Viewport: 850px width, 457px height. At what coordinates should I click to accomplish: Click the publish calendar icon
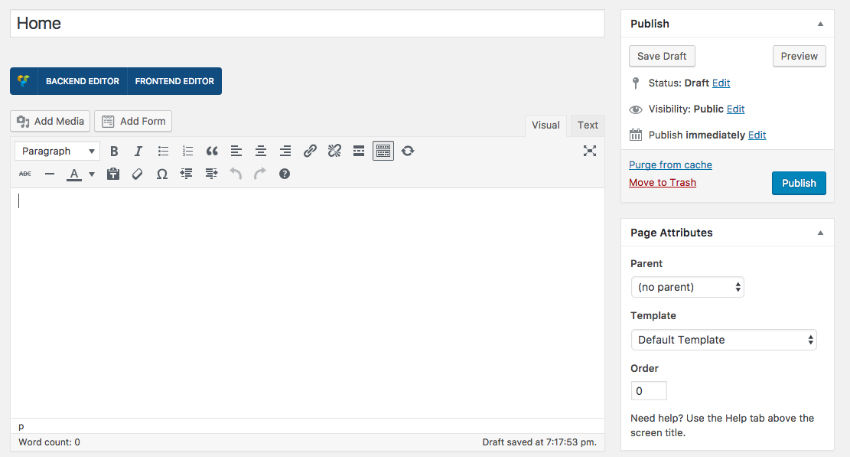(x=635, y=135)
